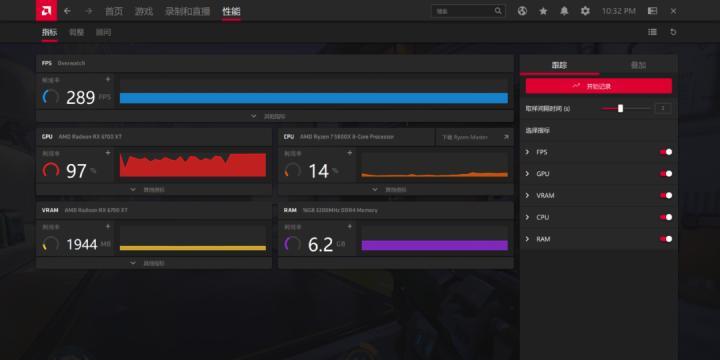
Task: Click into the search input field
Action: (x=468, y=11)
